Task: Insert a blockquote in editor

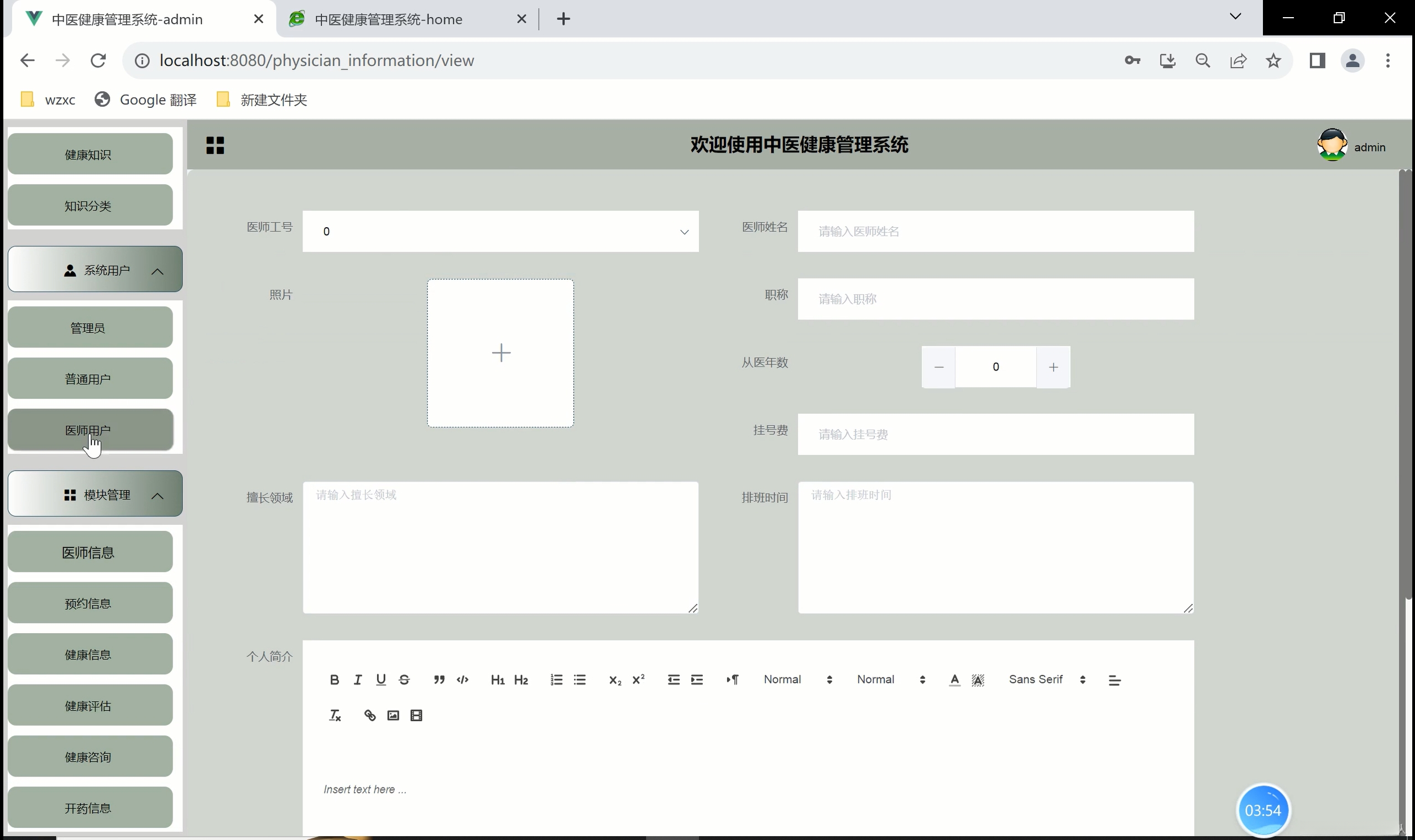Action: coord(439,680)
